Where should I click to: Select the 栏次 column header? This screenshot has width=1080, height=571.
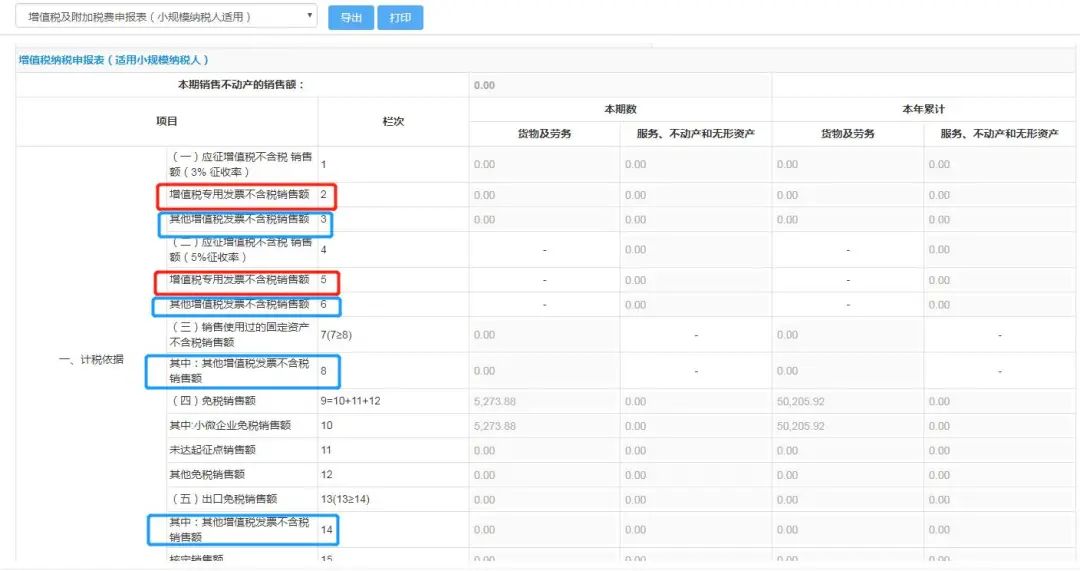(x=393, y=121)
